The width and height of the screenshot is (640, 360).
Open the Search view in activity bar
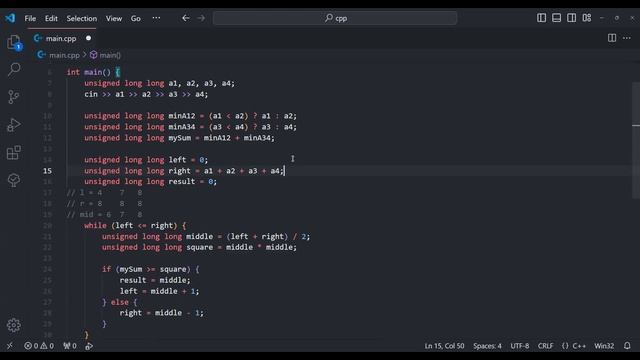(14, 69)
